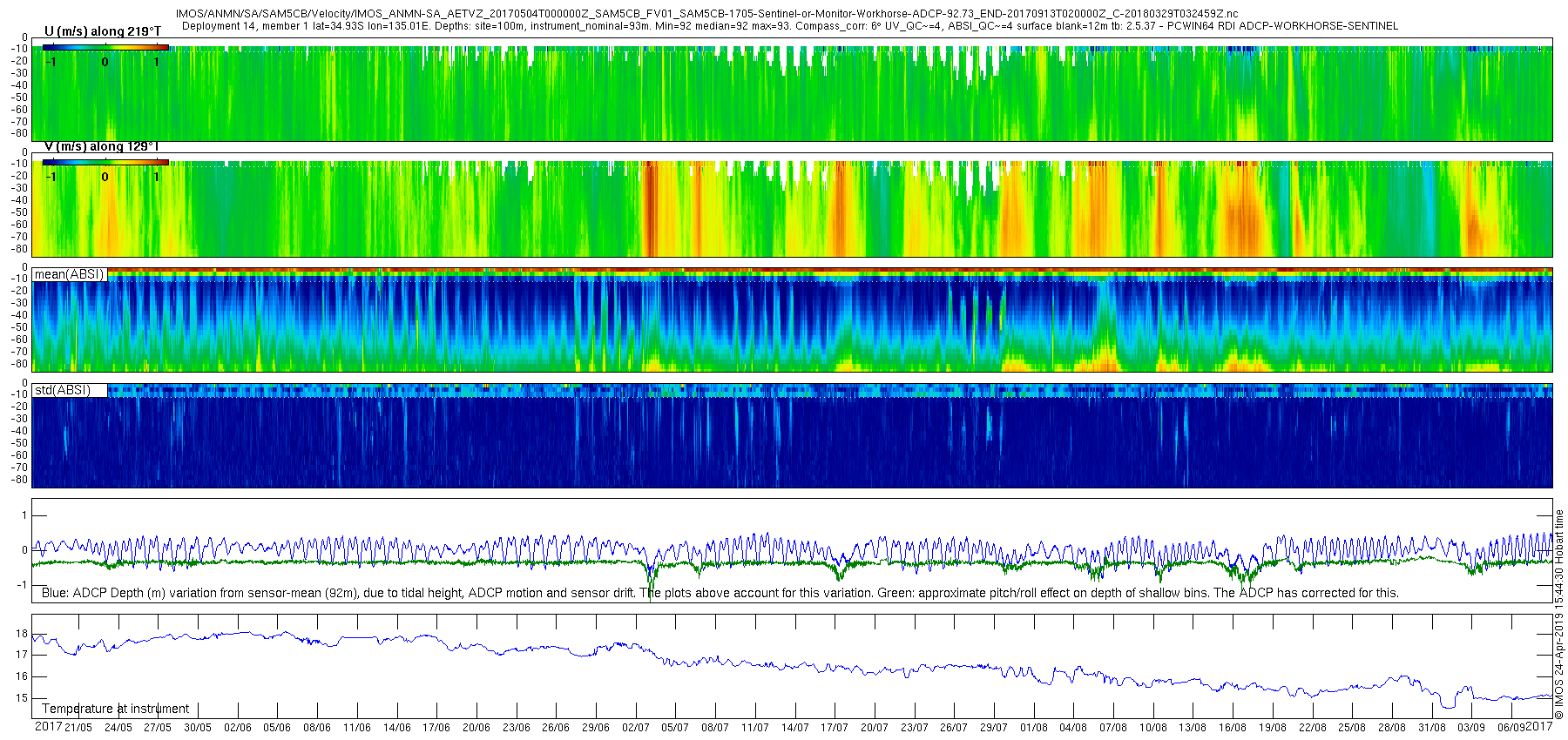The width and height of the screenshot is (1568, 740).
Task: Click the '1' tick on depth variation axis
Action: 24,516
